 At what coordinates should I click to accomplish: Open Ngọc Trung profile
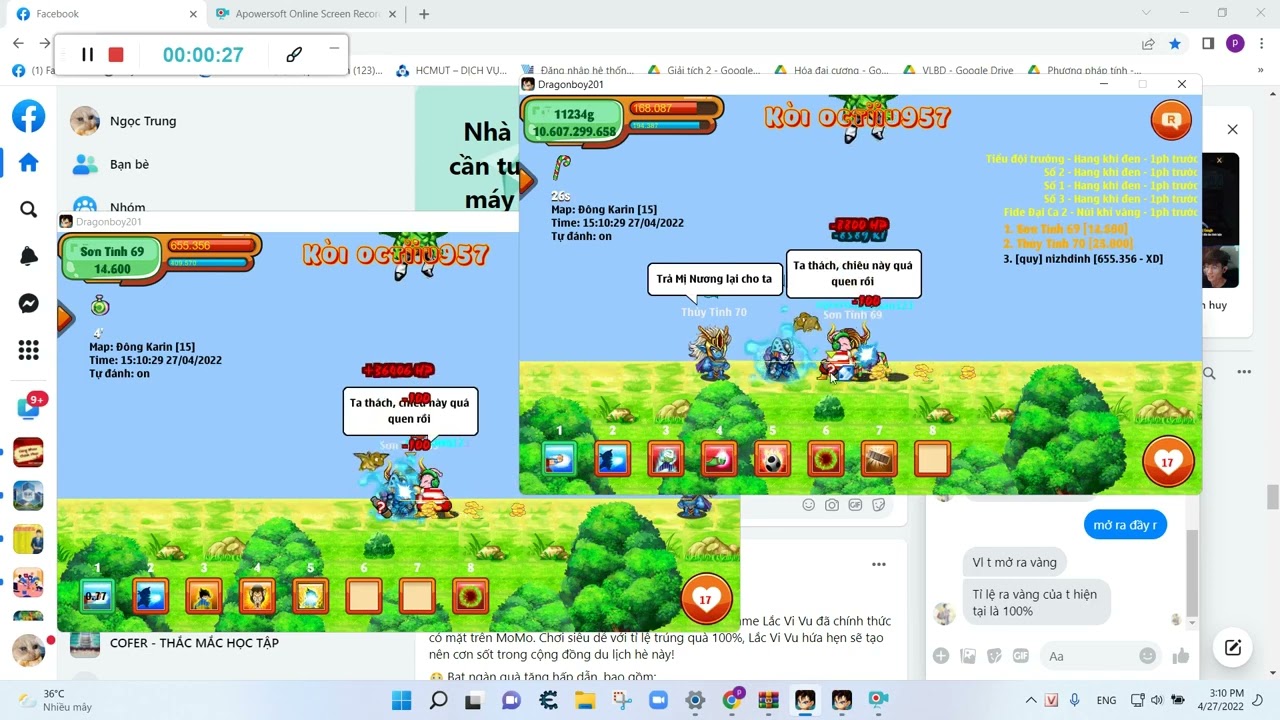point(123,121)
